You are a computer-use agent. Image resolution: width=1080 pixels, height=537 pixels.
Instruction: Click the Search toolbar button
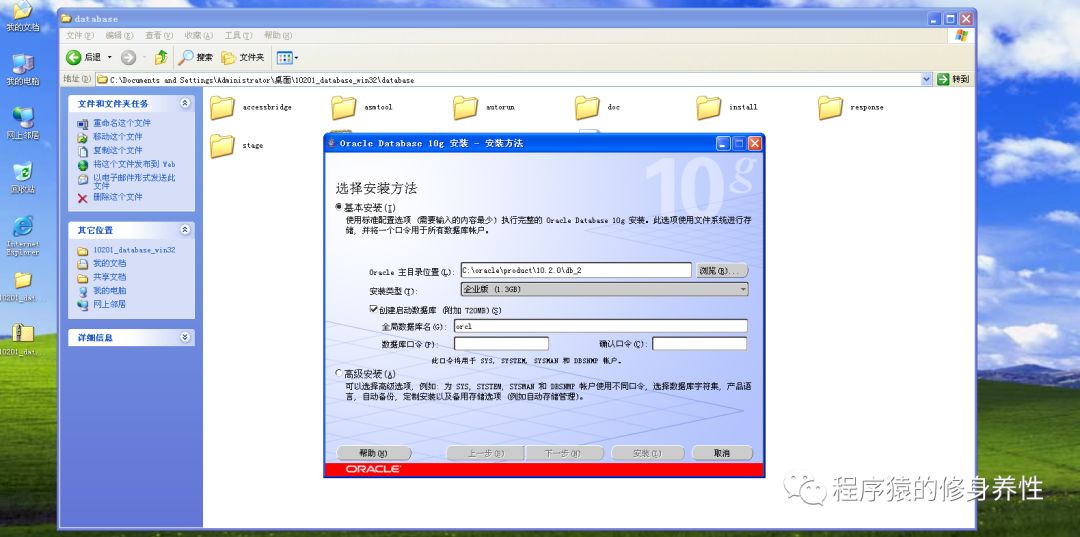[196, 57]
